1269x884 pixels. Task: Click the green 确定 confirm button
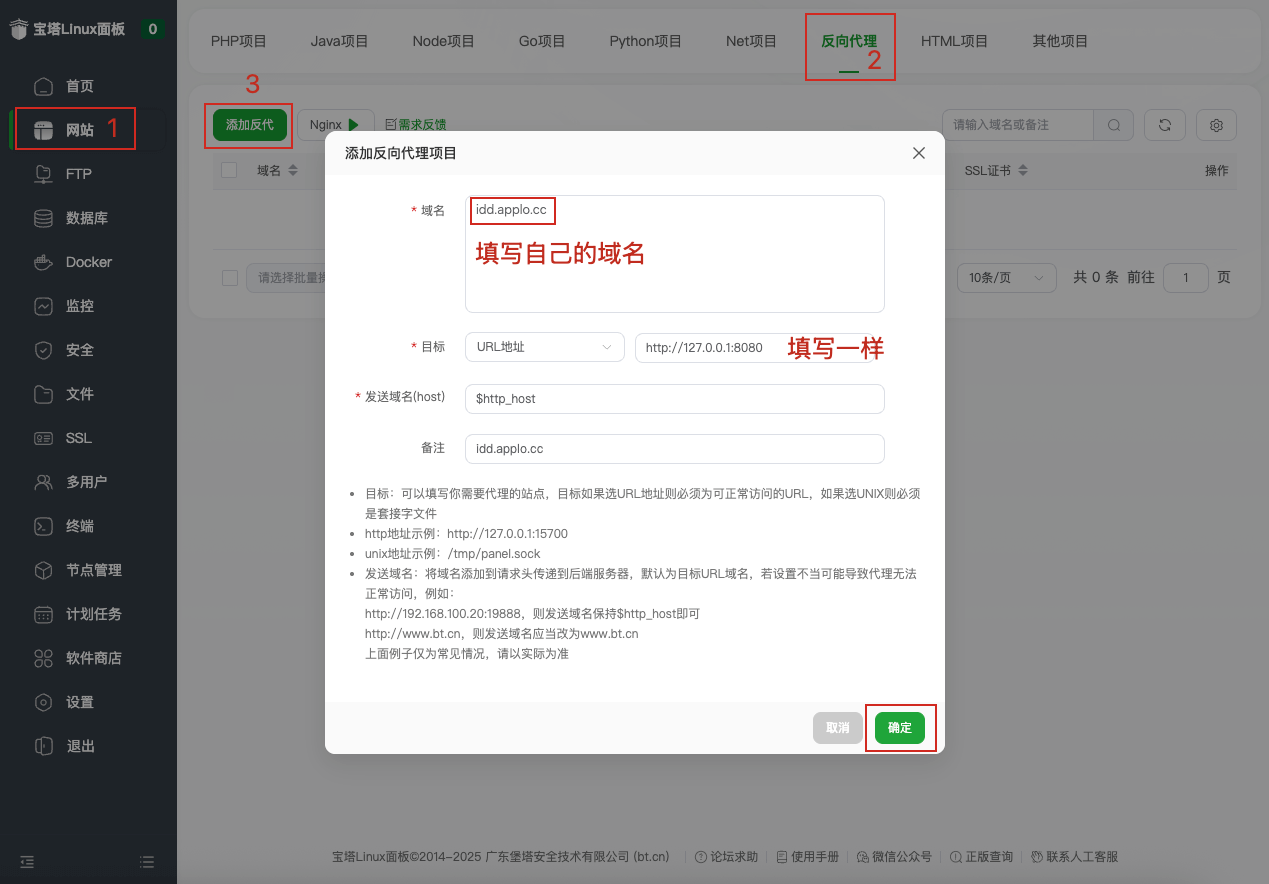click(x=900, y=728)
